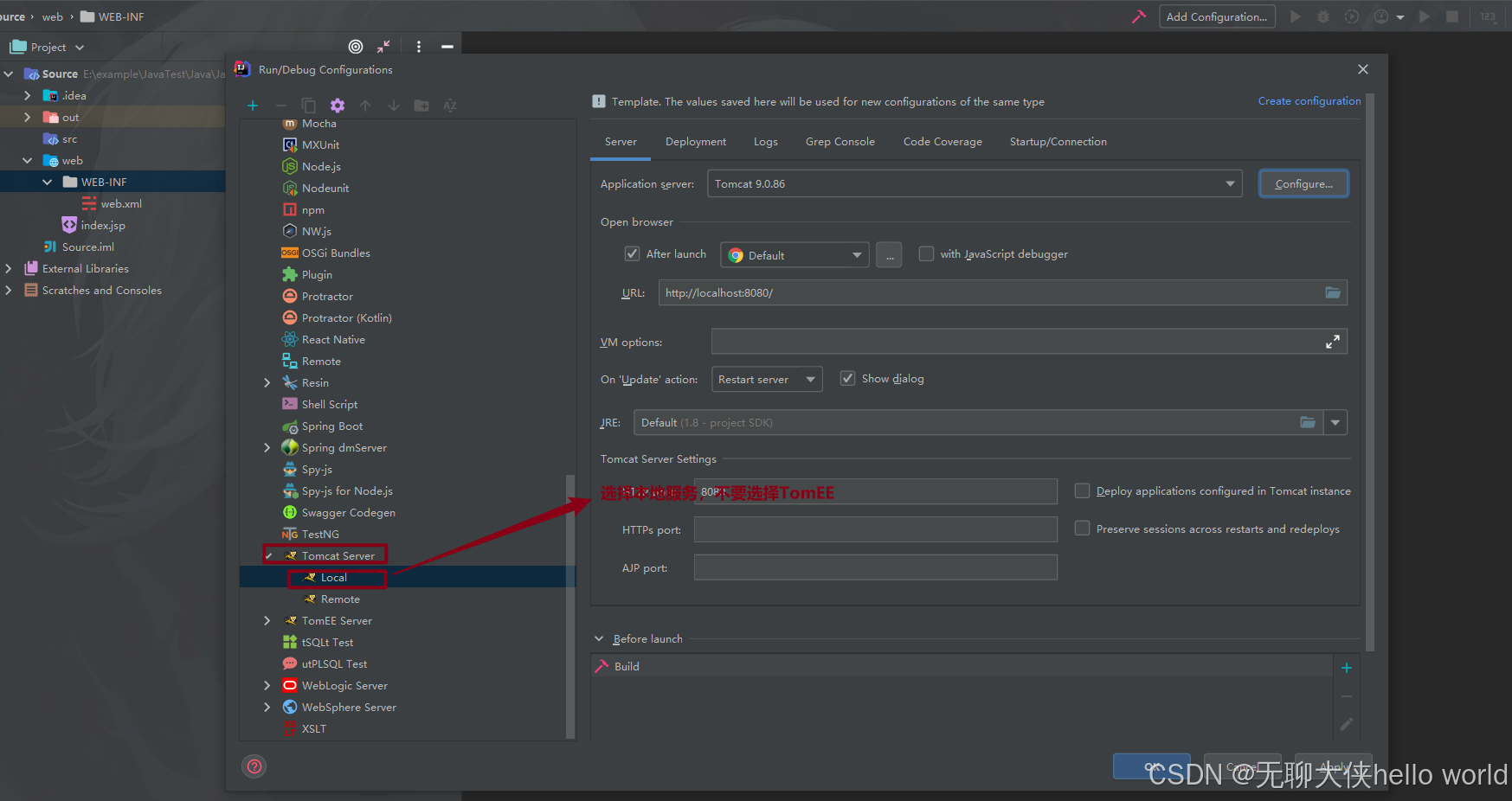
Task: Click the Configure... button
Action: point(1303,184)
